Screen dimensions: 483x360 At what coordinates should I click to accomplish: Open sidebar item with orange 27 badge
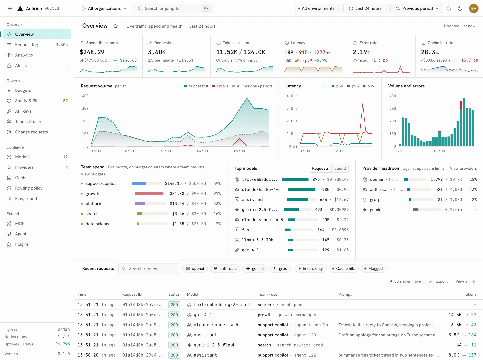click(x=37, y=101)
